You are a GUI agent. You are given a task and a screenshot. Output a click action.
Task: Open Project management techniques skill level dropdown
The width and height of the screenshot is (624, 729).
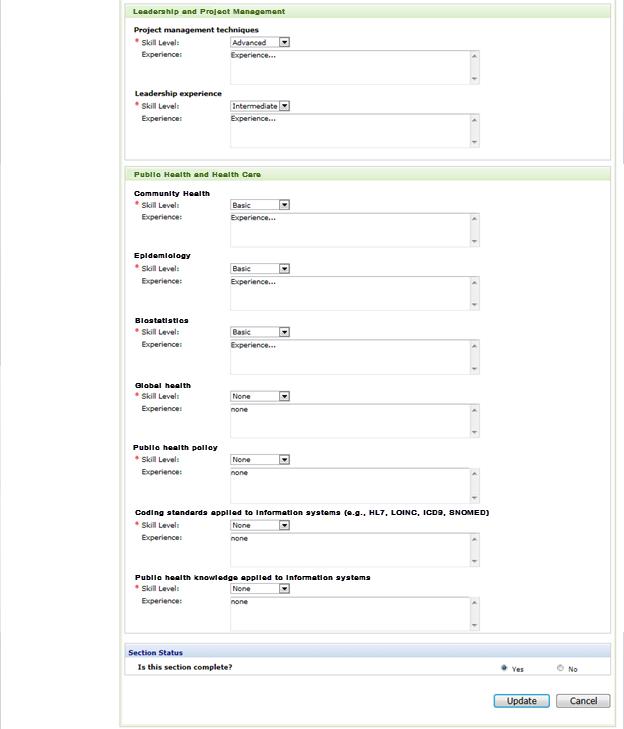[260, 42]
